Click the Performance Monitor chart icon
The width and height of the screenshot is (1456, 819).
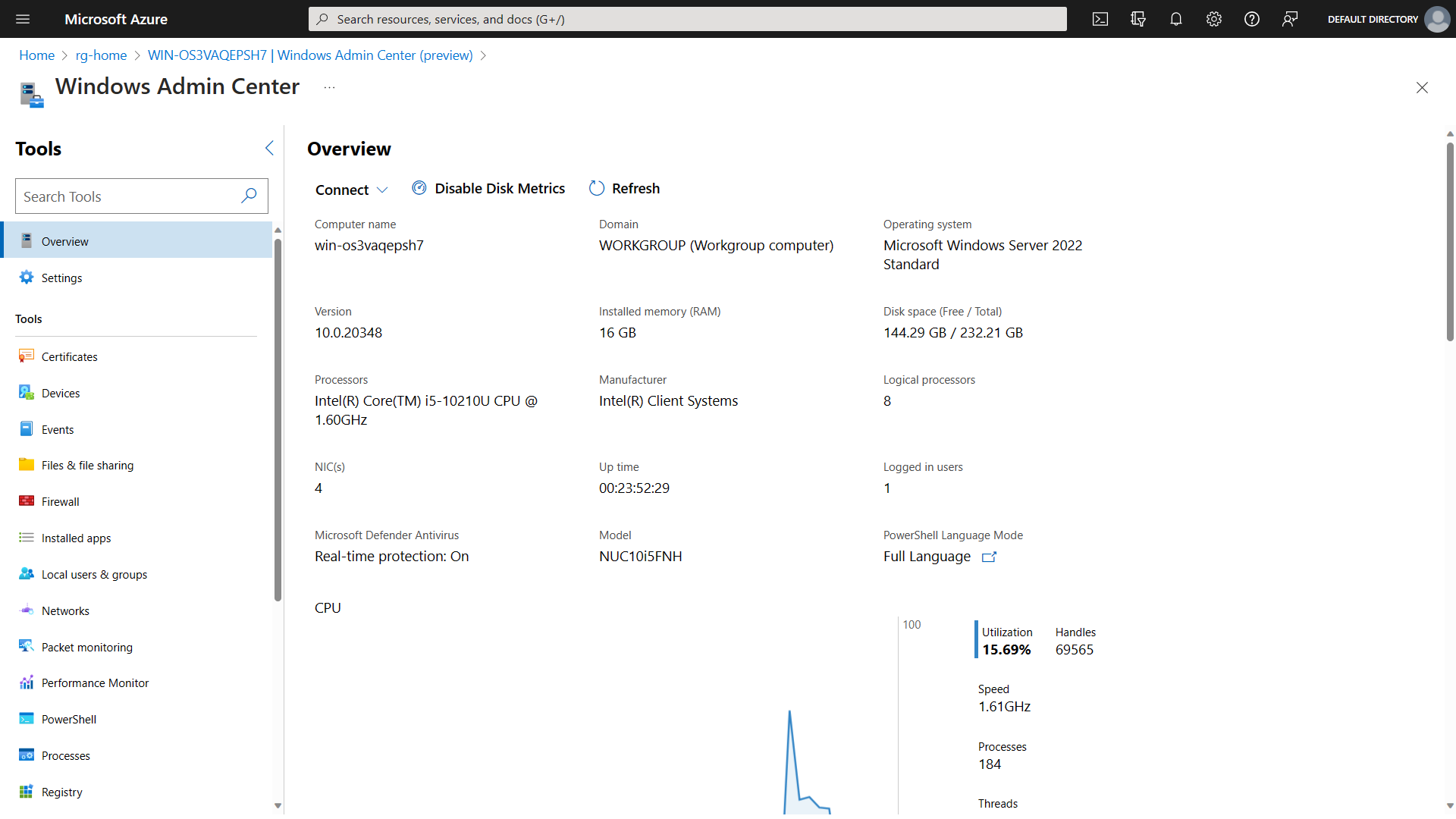pos(27,682)
